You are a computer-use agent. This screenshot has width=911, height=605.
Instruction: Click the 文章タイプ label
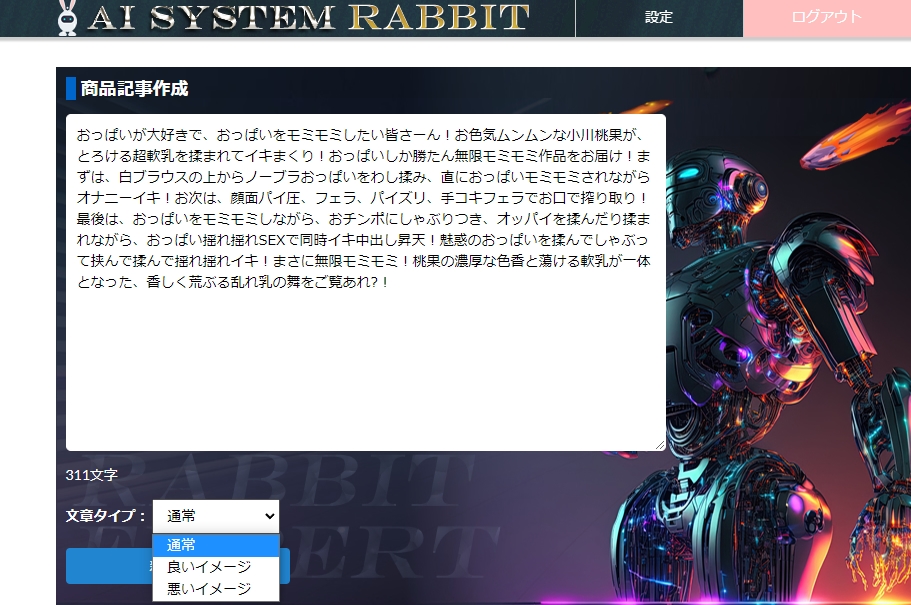pos(106,516)
